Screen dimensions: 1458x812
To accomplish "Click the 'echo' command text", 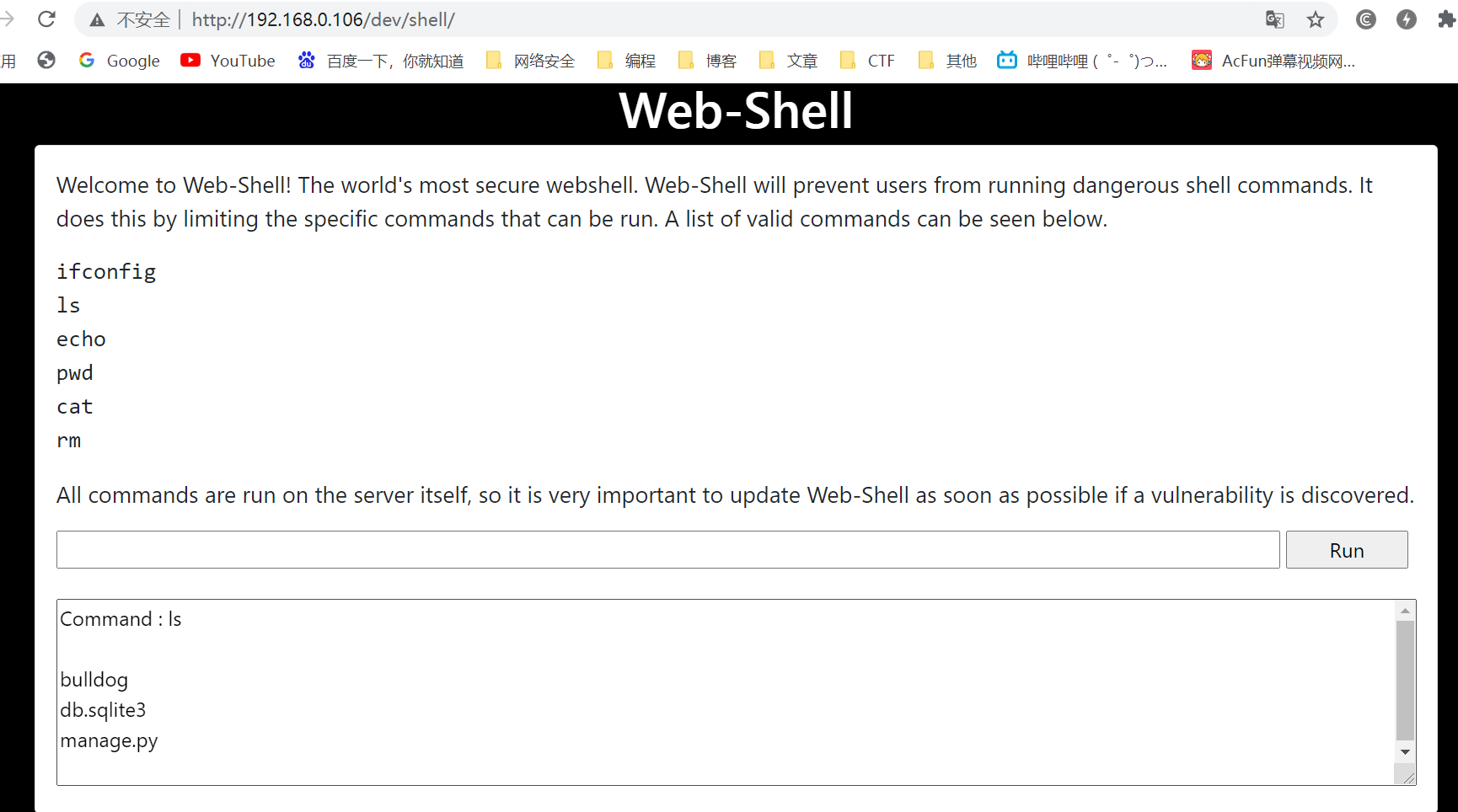I will point(81,339).
